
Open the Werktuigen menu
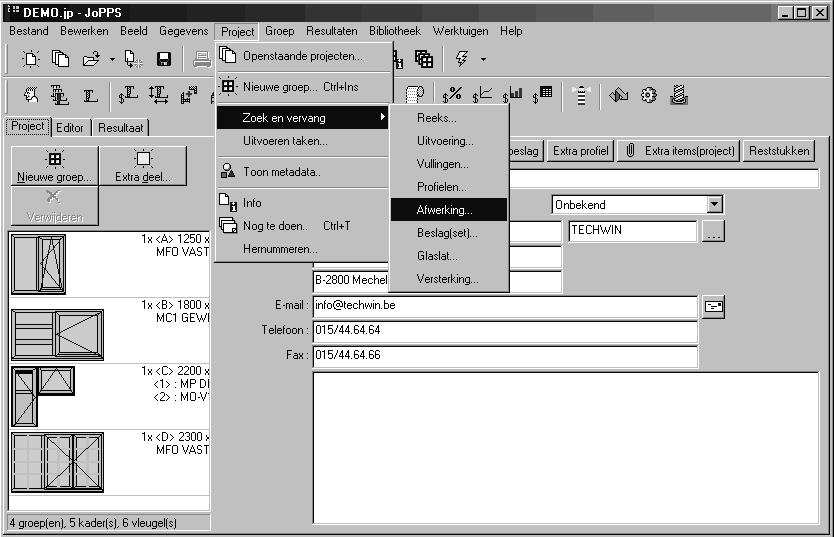click(x=460, y=31)
